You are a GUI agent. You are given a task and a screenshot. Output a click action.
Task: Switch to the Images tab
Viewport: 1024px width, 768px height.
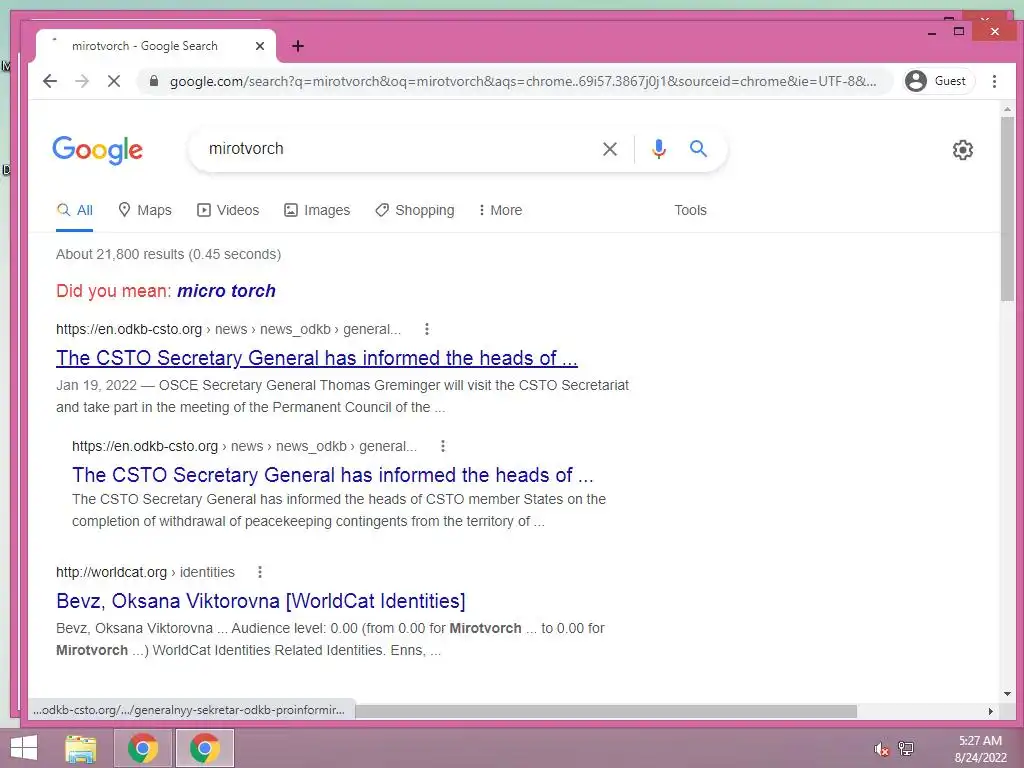point(317,210)
